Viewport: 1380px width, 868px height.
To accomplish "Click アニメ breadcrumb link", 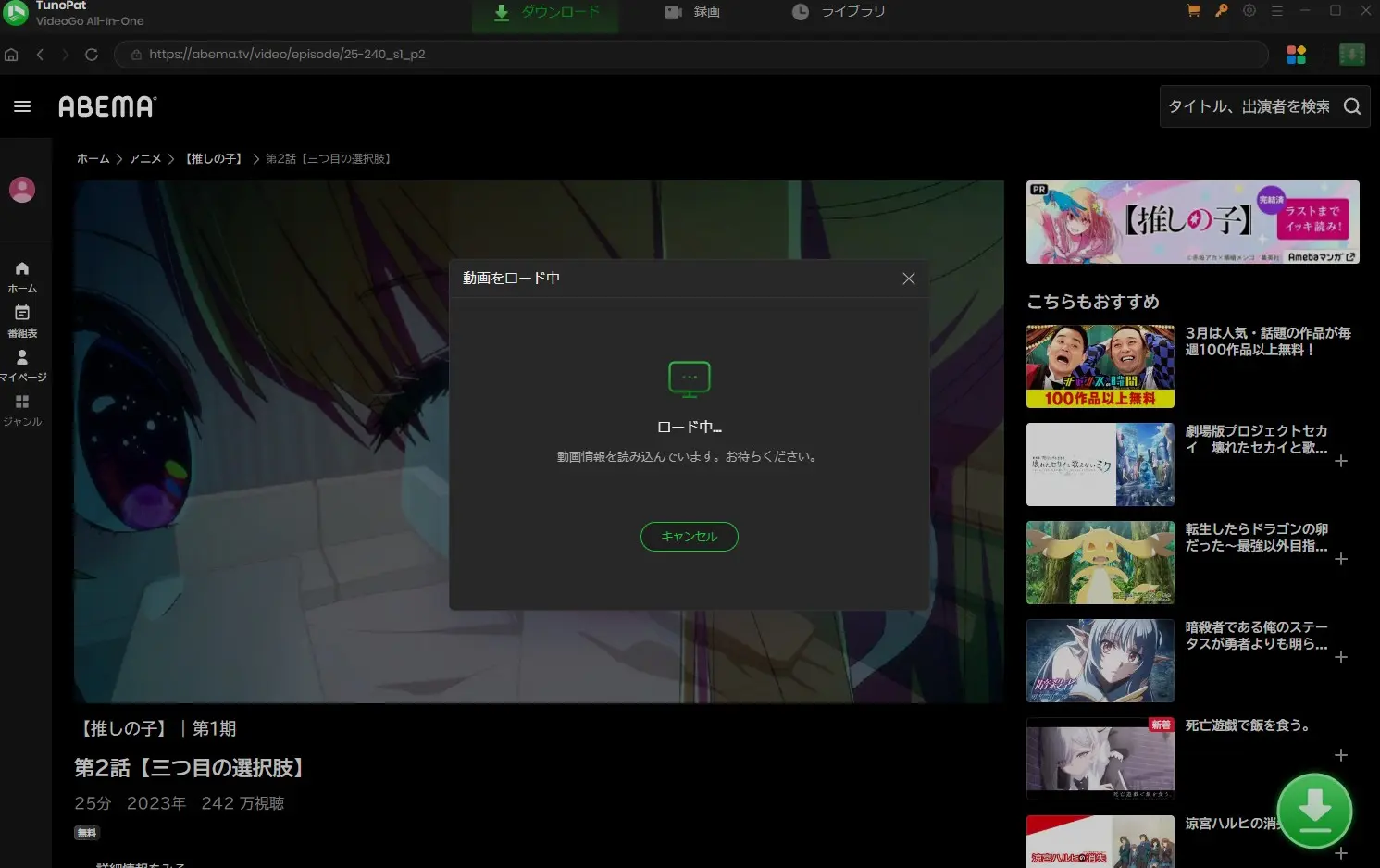I will point(145,159).
